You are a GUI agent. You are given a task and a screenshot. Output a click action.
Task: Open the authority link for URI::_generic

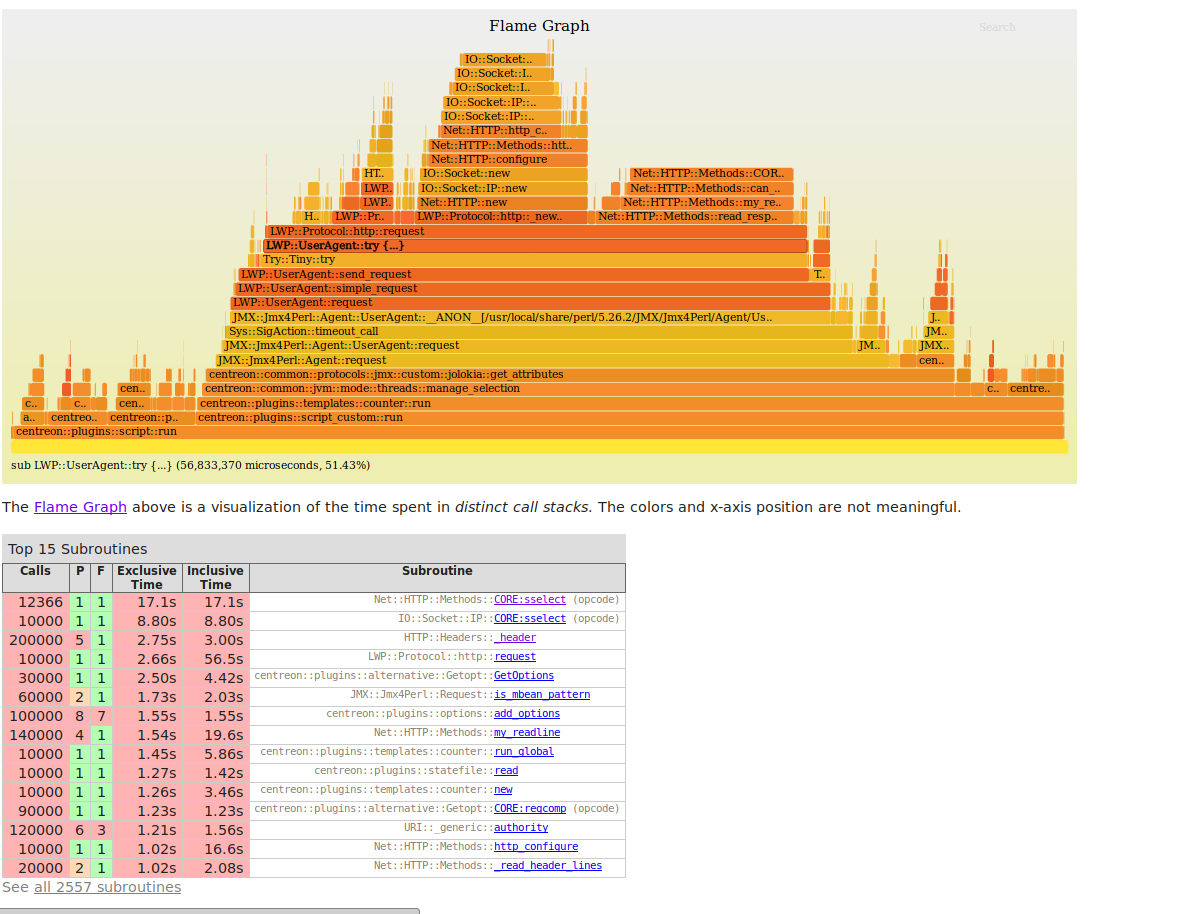[x=521, y=827]
